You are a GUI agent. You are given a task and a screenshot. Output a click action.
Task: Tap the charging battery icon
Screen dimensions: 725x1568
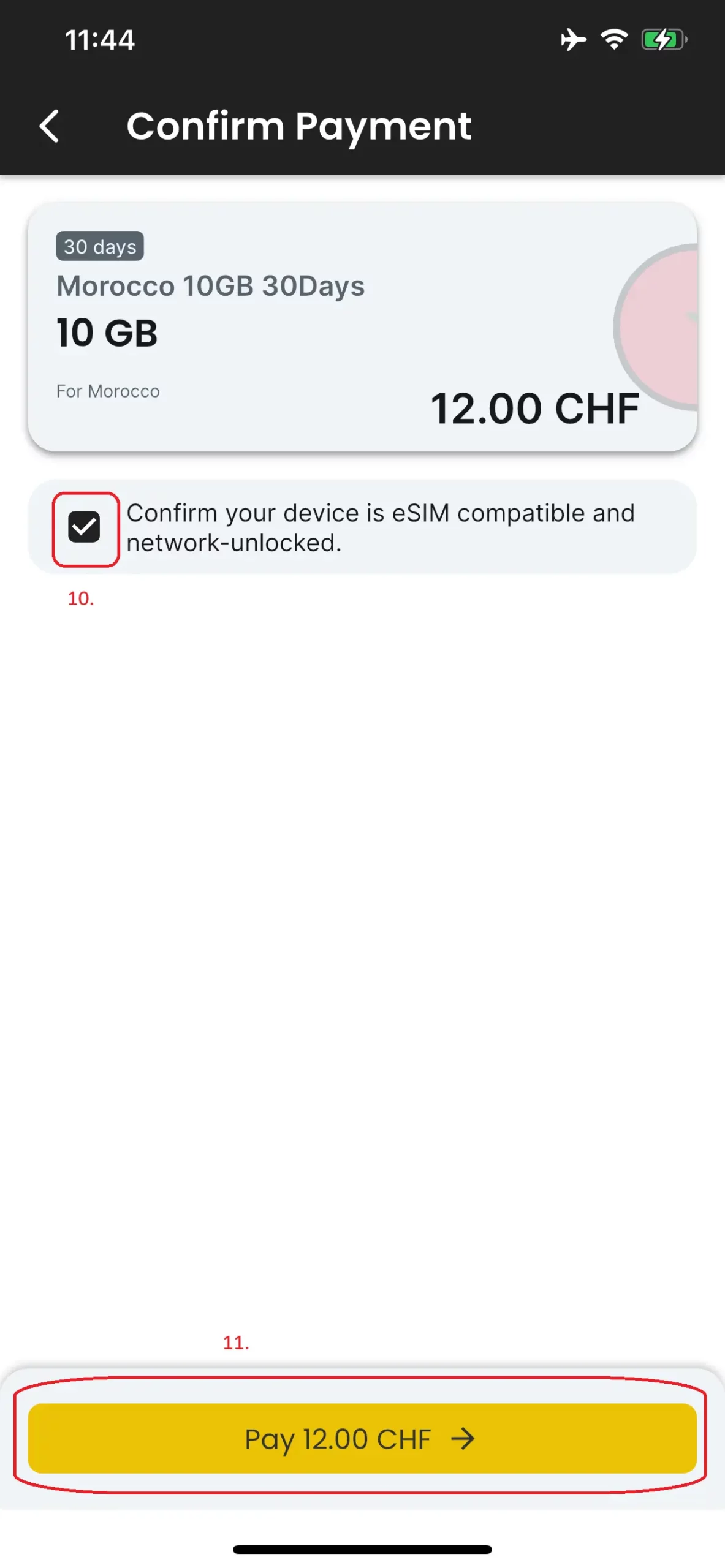click(x=664, y=40)
